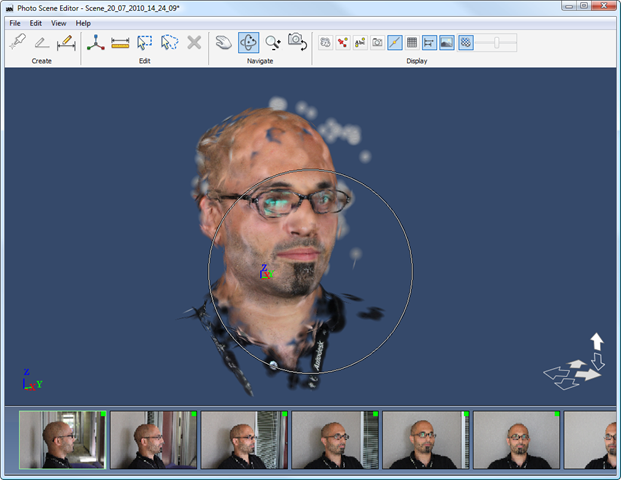Image resolution: width=621 pixels, height=480 pixels.
Task: Select the create point pin tool
Action: pos(17,42)
